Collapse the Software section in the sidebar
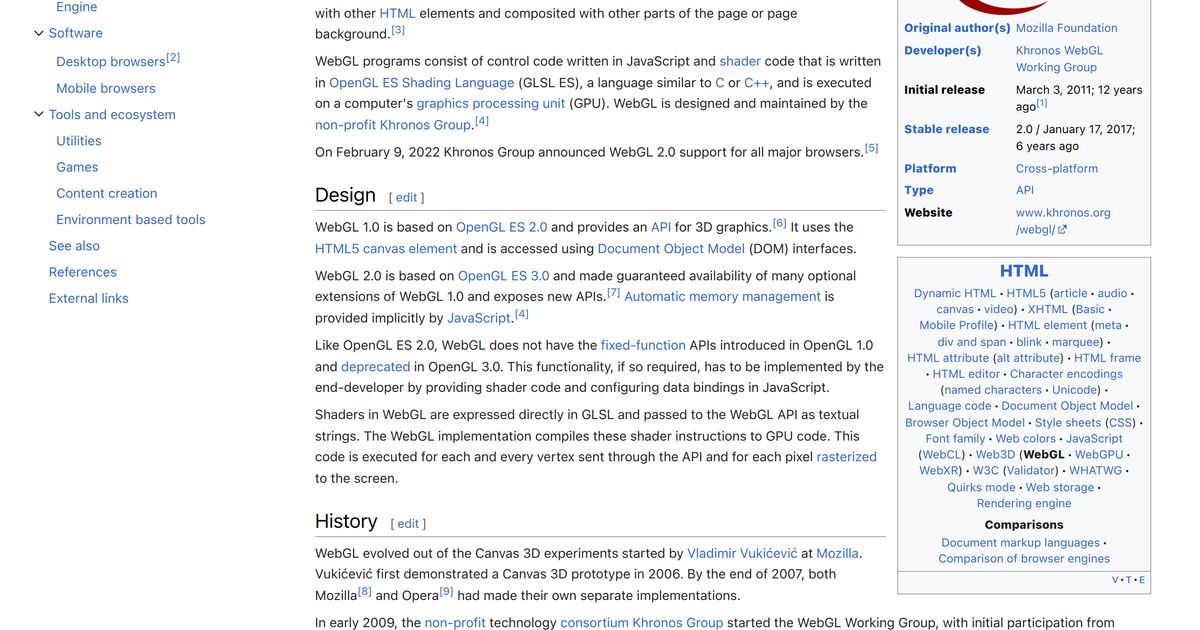 click(x=40, y=33)
